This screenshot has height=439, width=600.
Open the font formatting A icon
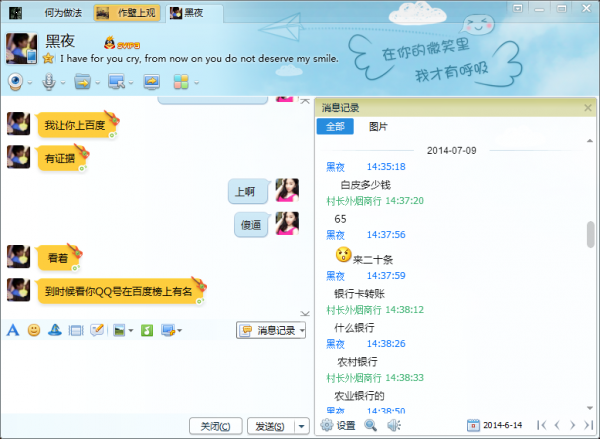click(13, 330)
